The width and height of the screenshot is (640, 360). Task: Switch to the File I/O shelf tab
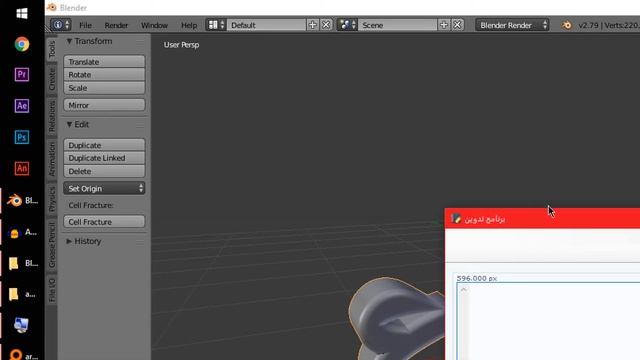coord(52,290)
